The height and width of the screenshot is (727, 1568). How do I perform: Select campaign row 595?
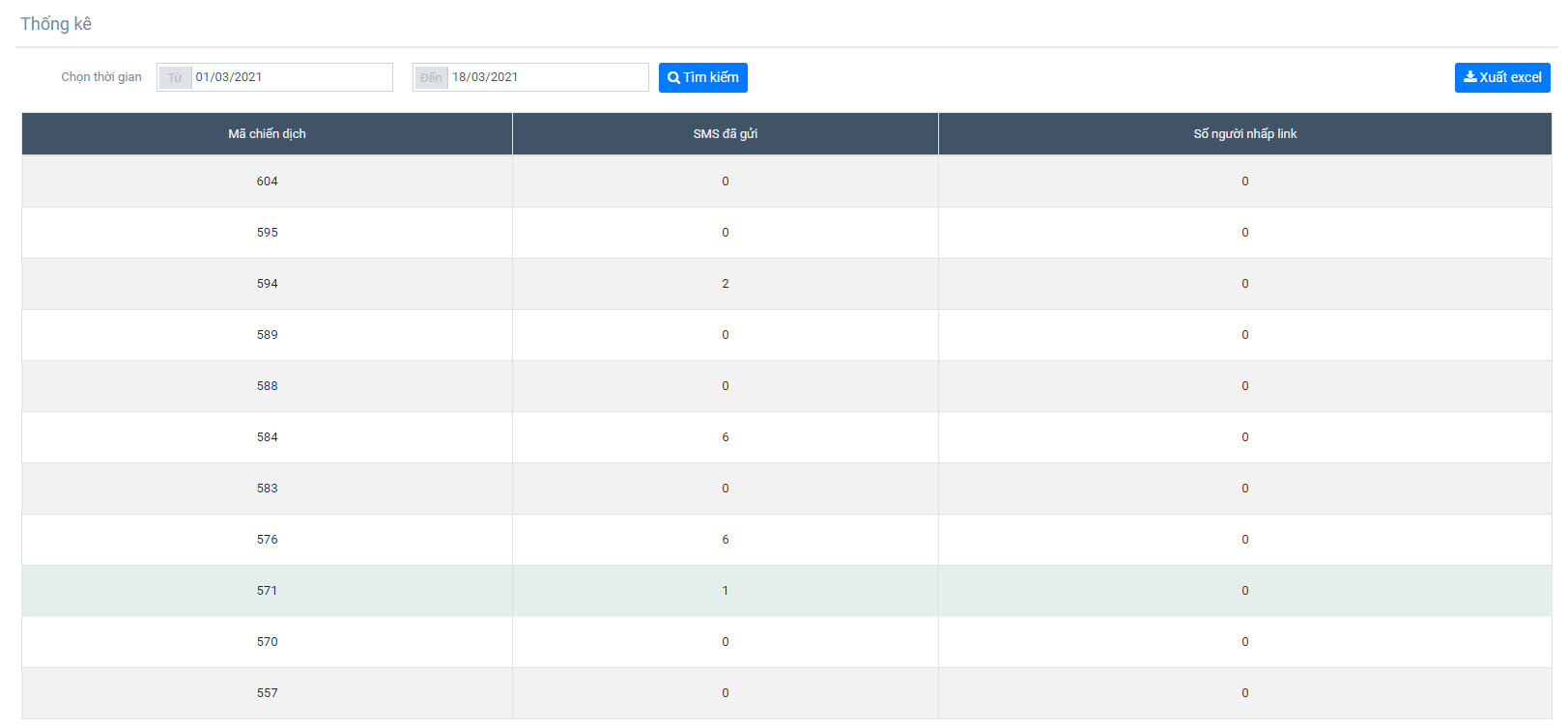point(267,233)
